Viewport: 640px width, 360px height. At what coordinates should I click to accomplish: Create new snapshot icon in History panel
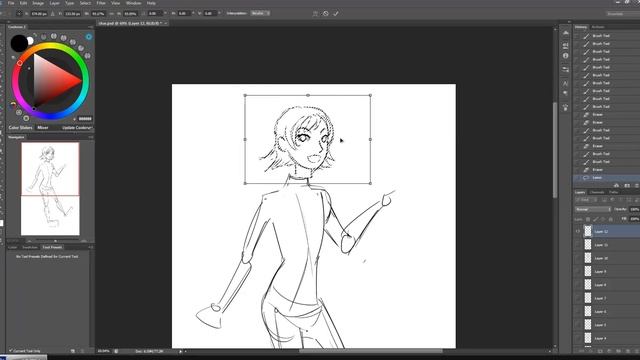pos(627,185)
